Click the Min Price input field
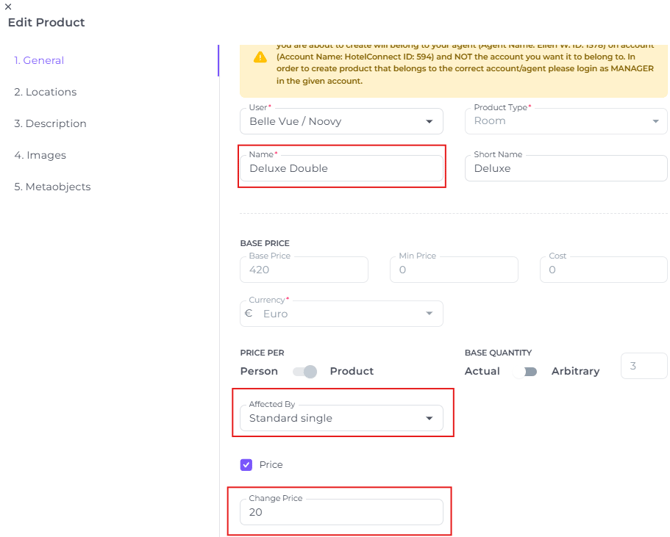Image resolution: width=670 pixels, height=537 pixels. click(454, 269)
